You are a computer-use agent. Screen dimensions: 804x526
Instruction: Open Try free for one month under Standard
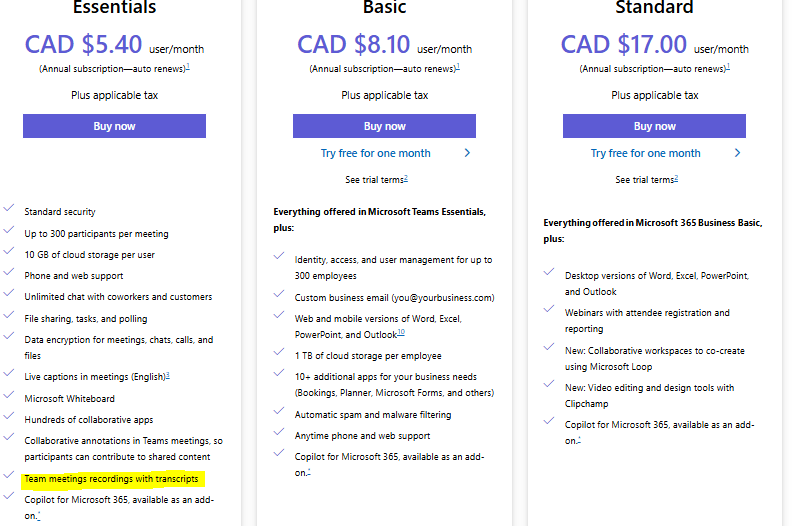pos(646,153)
